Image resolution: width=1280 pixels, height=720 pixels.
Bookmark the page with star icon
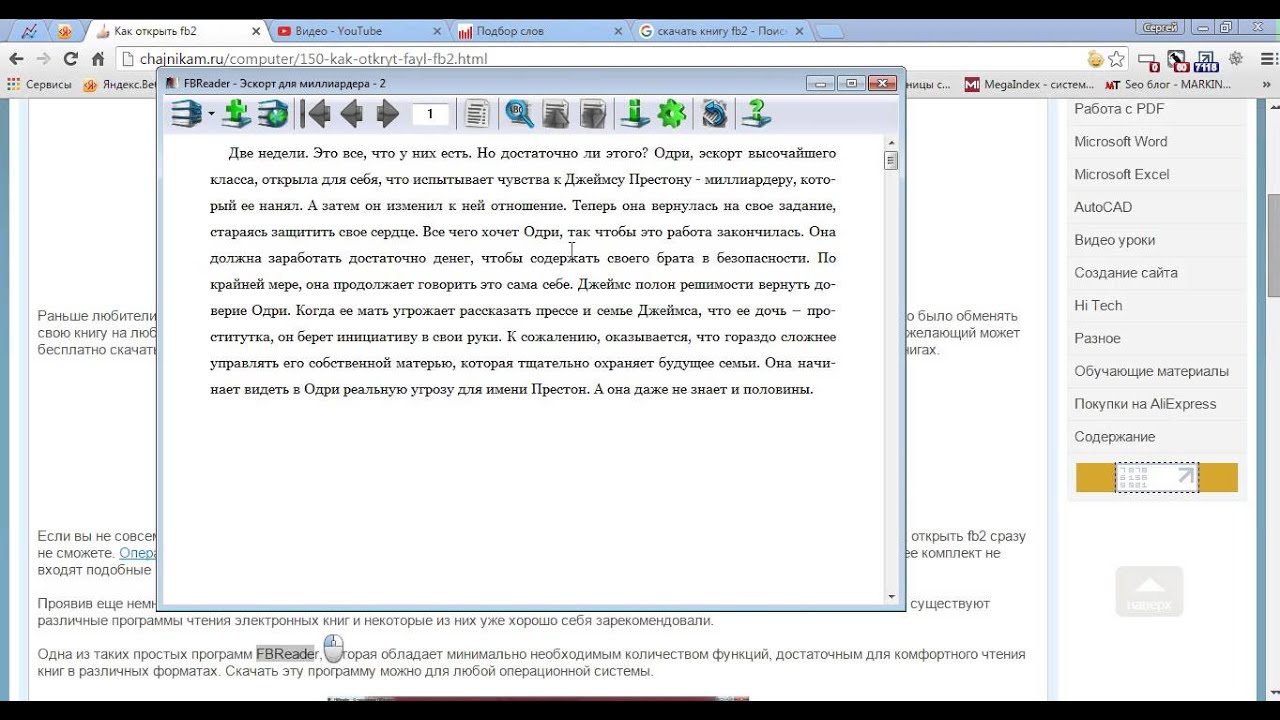pyautogui.click(x=1117, y=59)
